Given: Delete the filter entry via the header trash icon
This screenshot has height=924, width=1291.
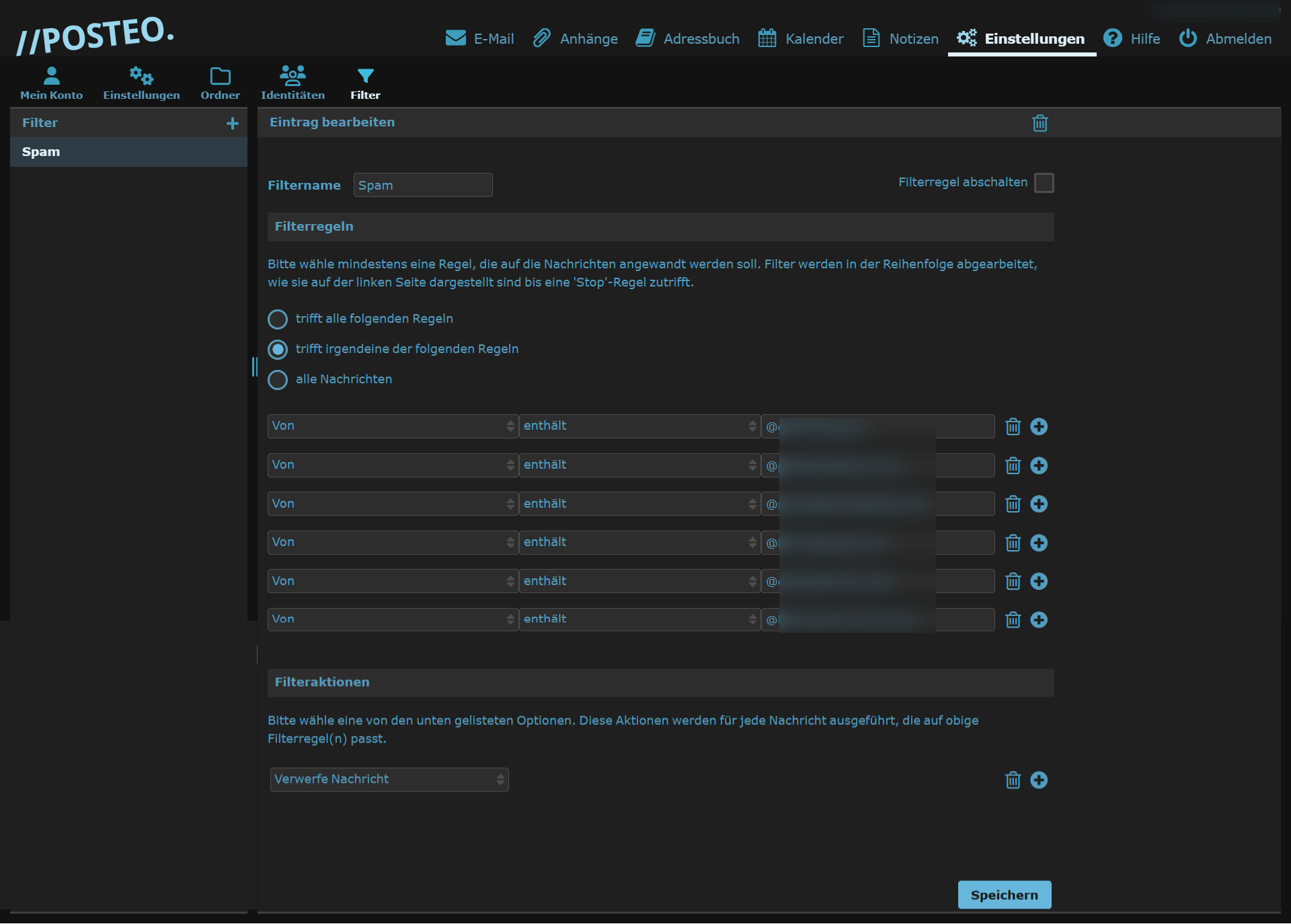Looking at the screenshot, I should pyautogui.click(x=1040, y=123).
